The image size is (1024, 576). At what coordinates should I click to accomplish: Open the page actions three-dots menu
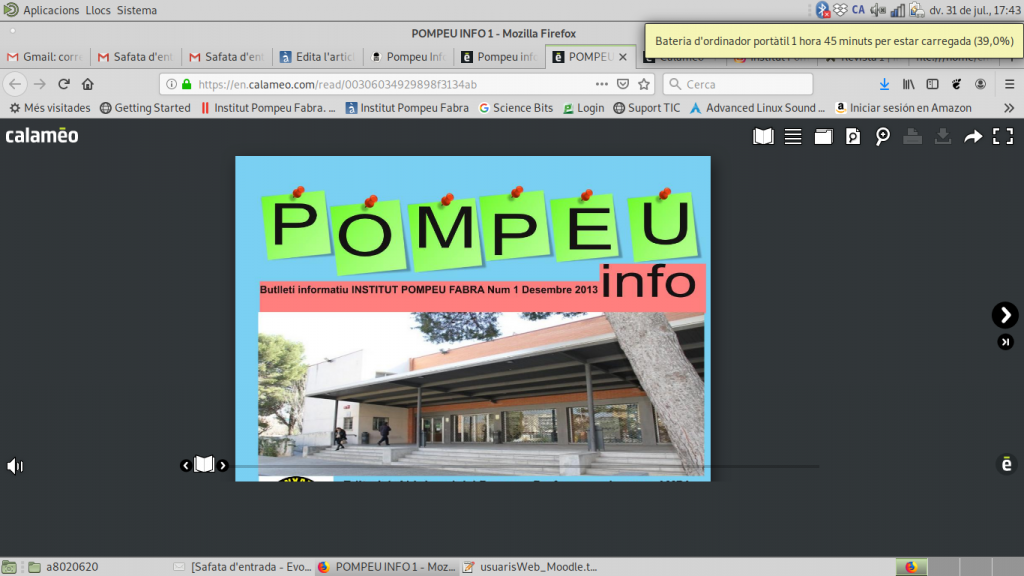click(601, 85)
